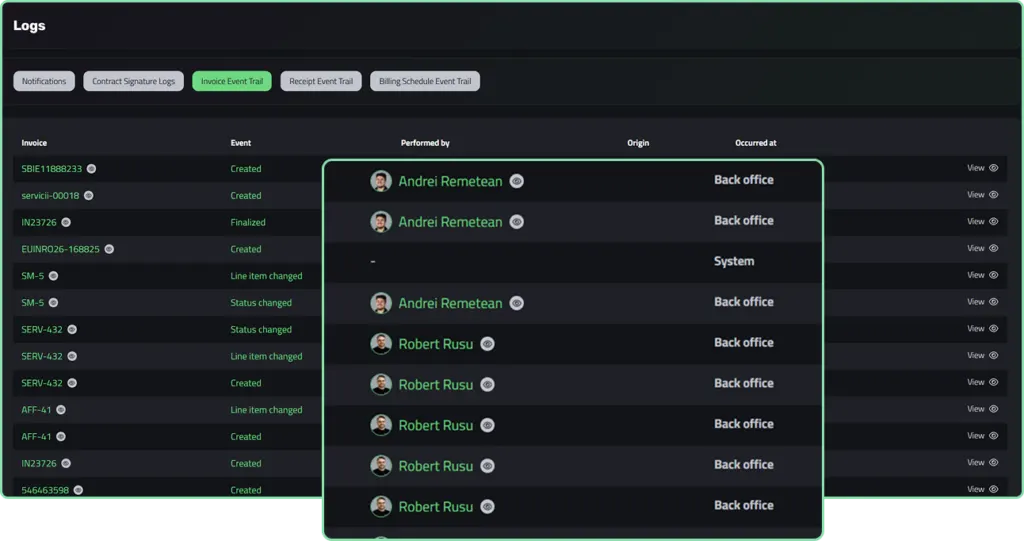
Task: Click the eye icon beside first Robert Rusu
Action: pyautogui.click(x=487, y=344)
